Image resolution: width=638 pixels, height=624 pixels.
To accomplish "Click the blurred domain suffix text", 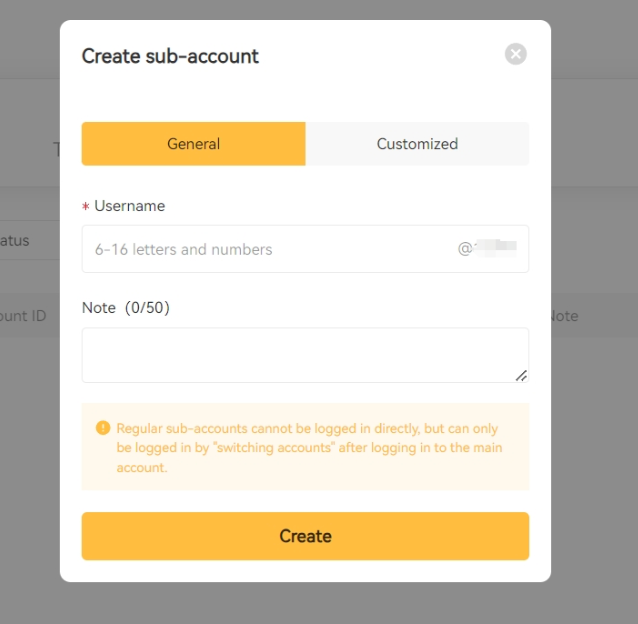I will pos(496,248).
